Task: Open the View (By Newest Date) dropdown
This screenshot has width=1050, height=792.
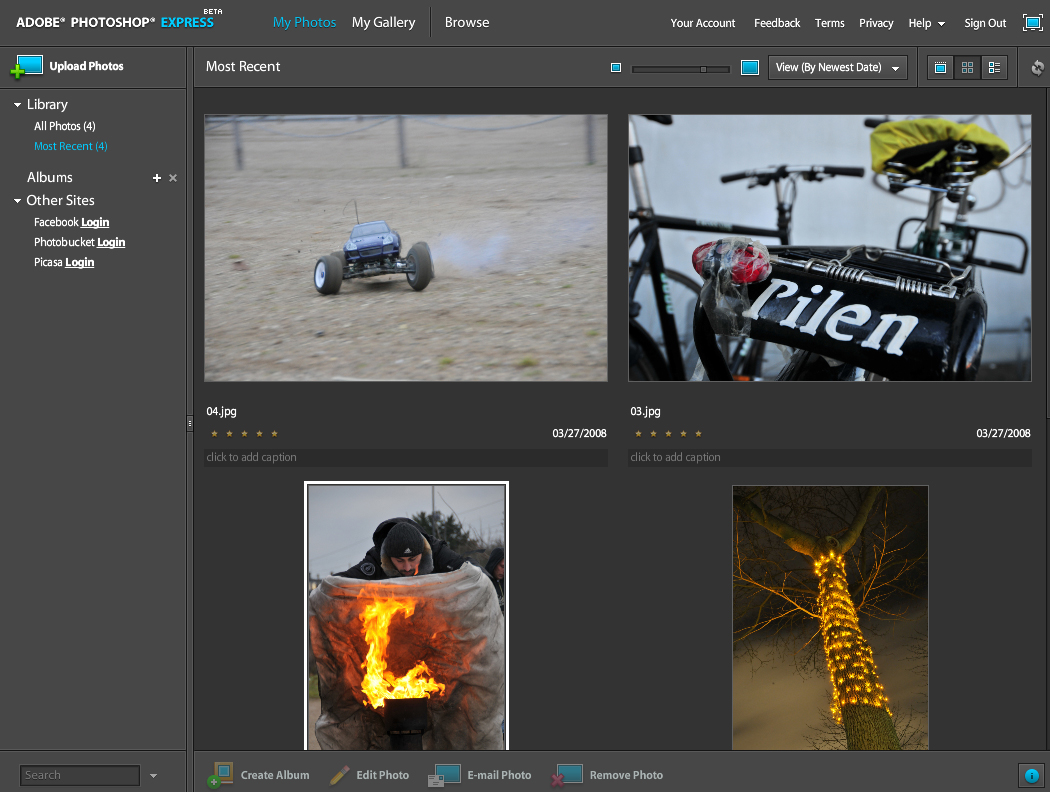Action: pyautogui.click(x=837, y=68)
